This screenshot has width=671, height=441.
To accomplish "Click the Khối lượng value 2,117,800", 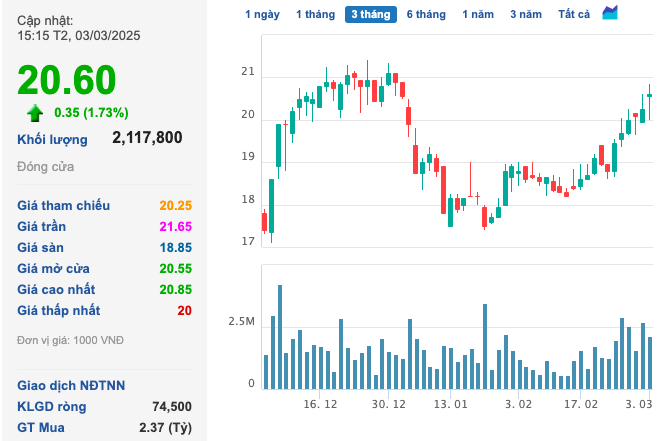I will [x=147, y=138].
